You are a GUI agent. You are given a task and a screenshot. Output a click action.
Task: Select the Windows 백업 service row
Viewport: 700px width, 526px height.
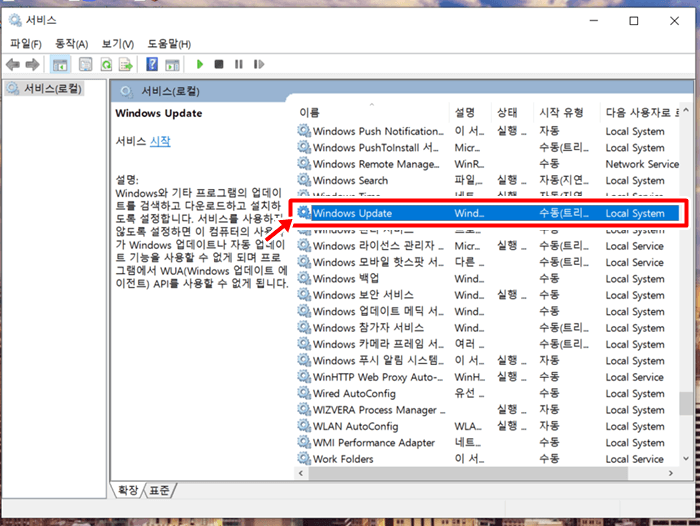point(488,279)
